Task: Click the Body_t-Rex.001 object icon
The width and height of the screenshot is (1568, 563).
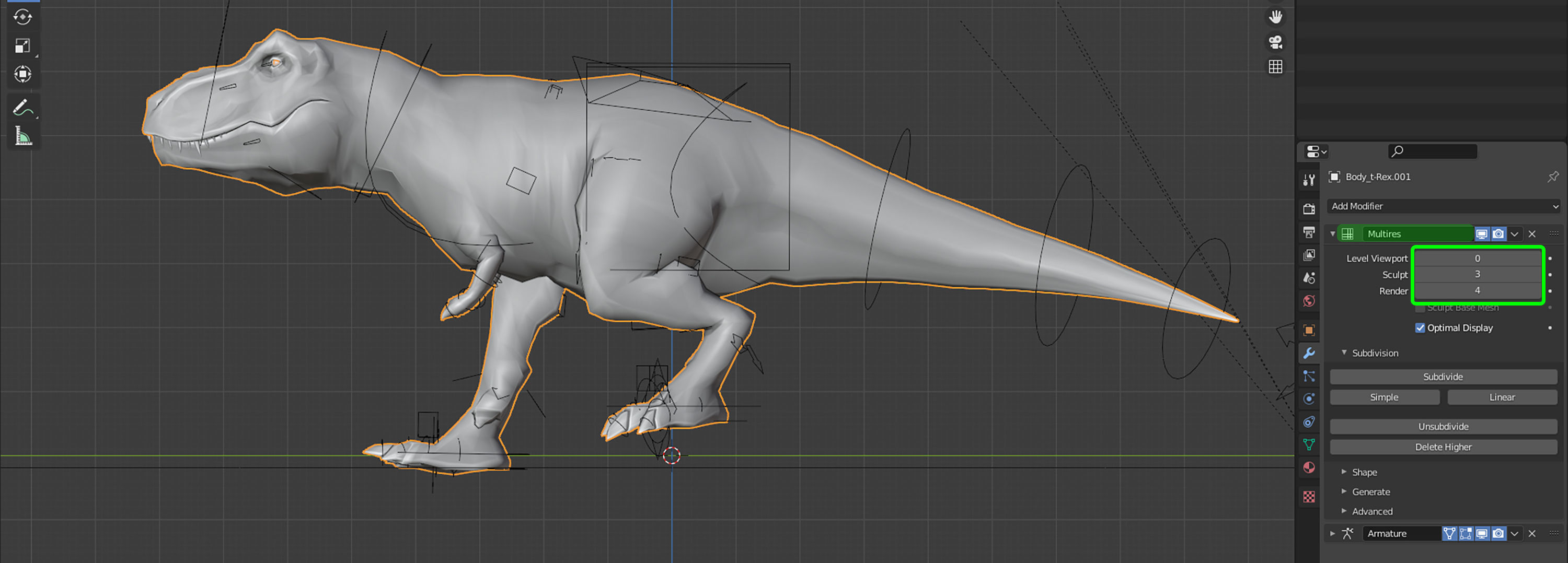Action: pos(1334,177)
